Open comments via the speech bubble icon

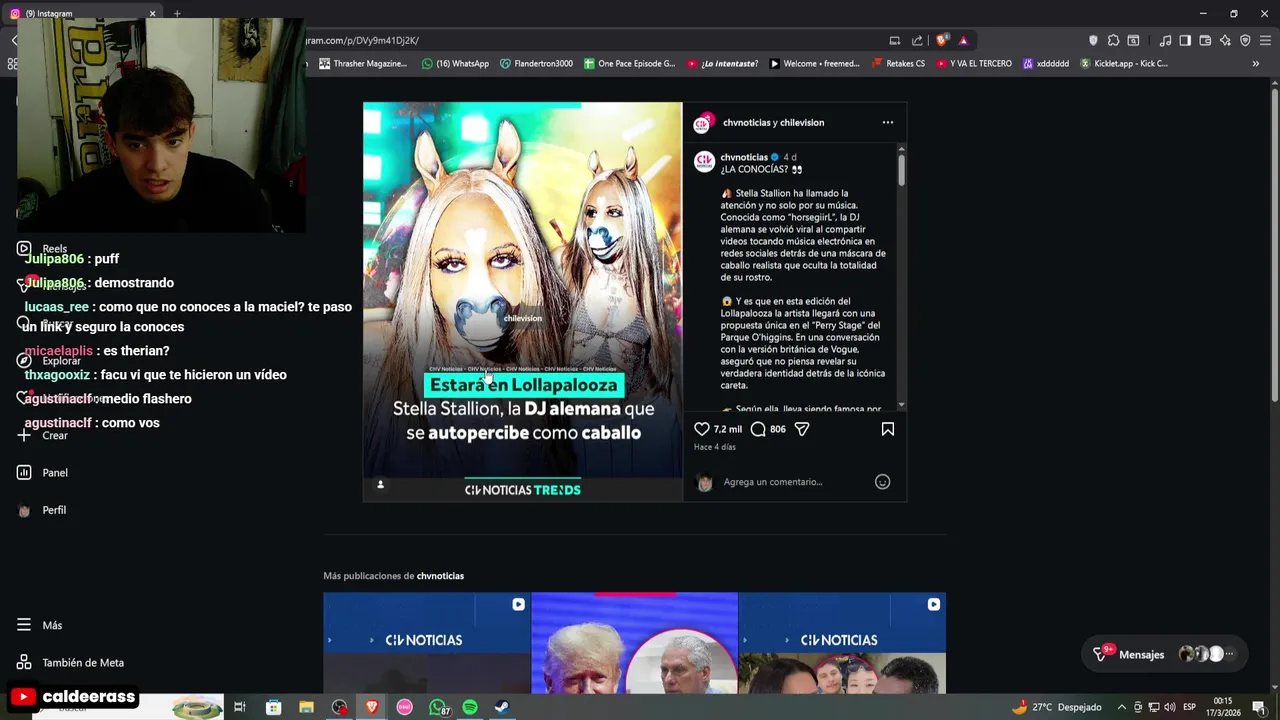[758, 429]
